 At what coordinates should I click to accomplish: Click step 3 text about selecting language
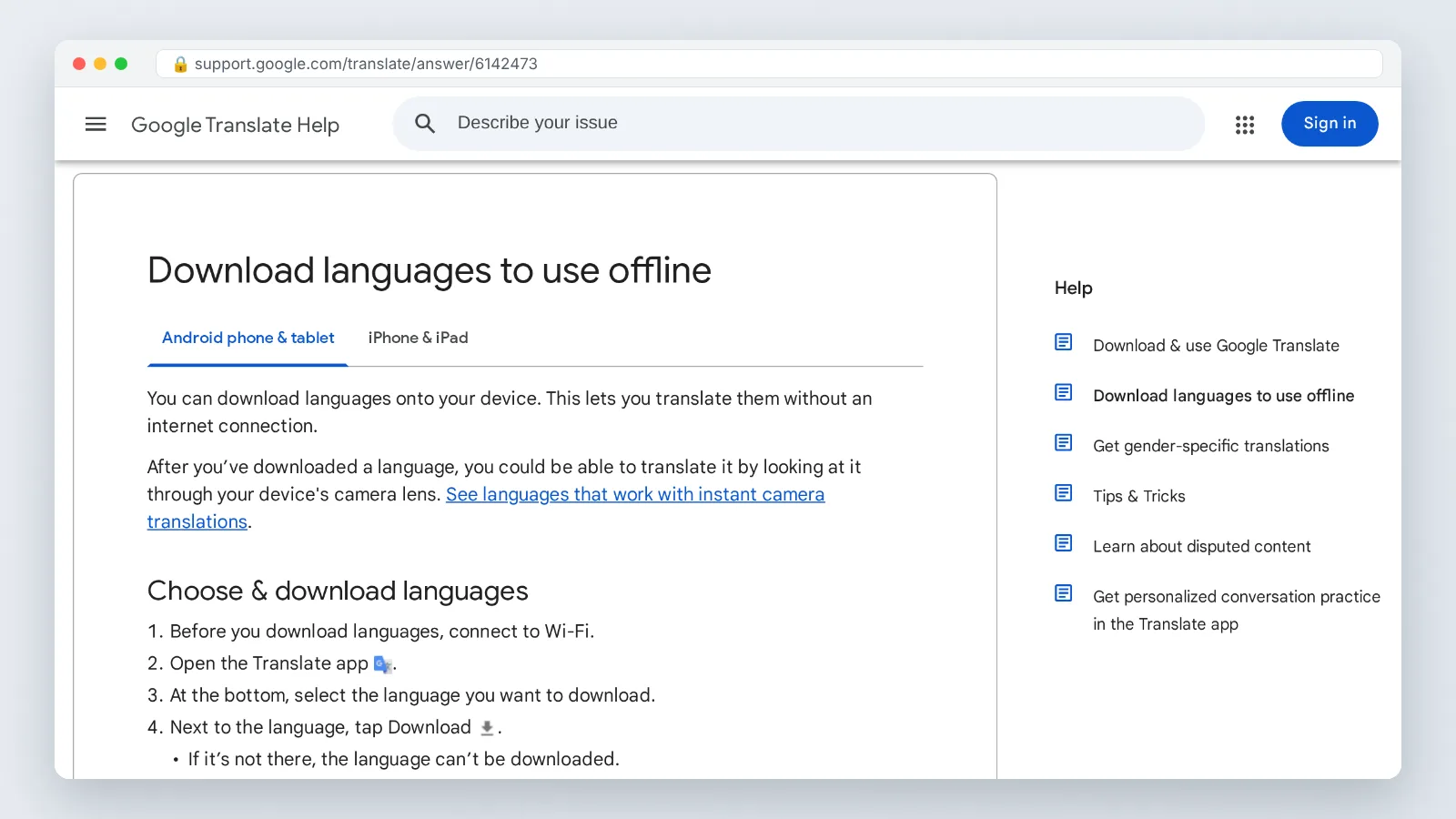[412, 695]
